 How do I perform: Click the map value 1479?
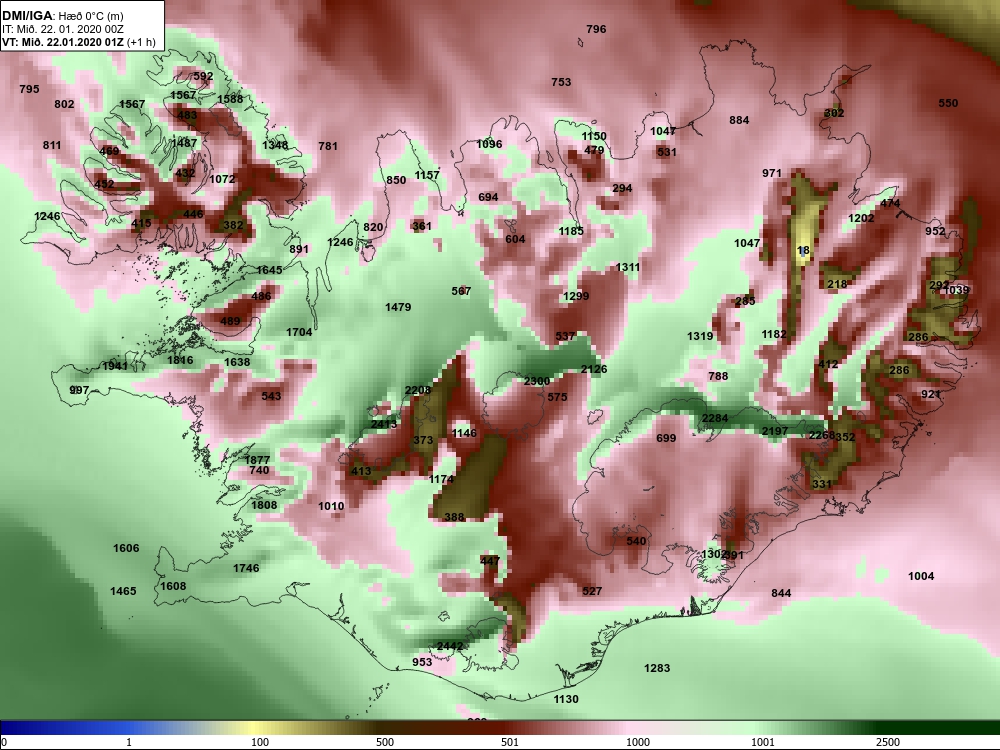[398, 307]
